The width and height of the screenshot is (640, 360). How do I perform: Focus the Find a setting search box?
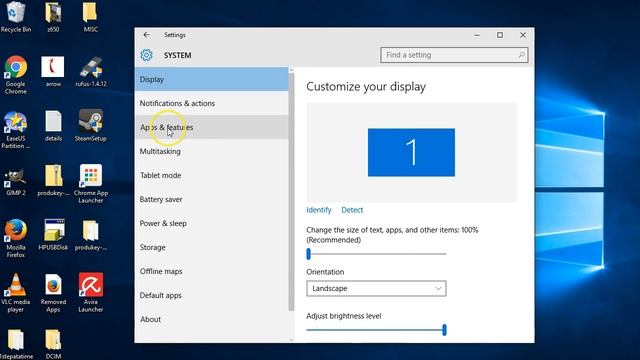pos(454,55)
